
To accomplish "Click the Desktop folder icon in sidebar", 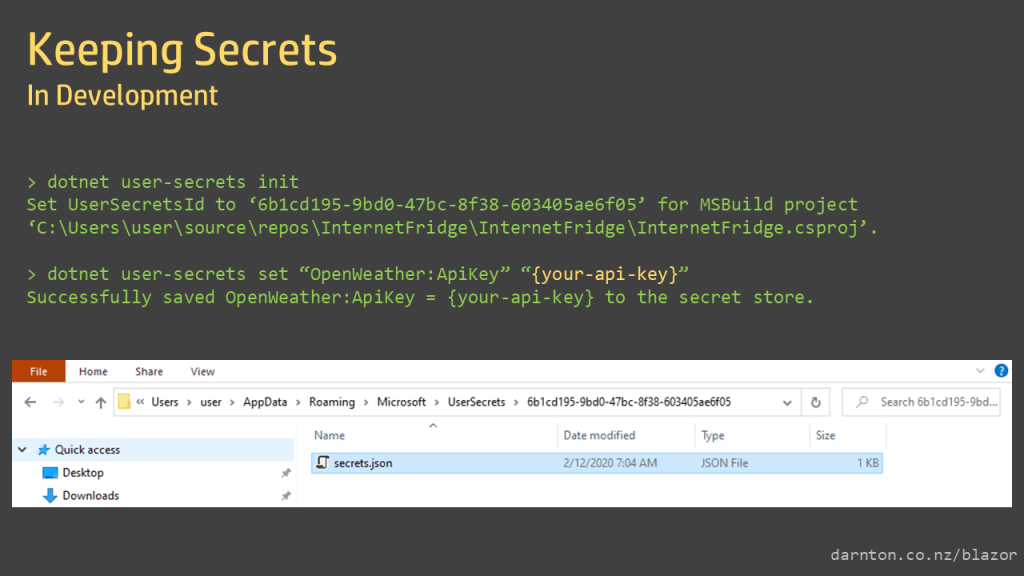I will 50,473.
